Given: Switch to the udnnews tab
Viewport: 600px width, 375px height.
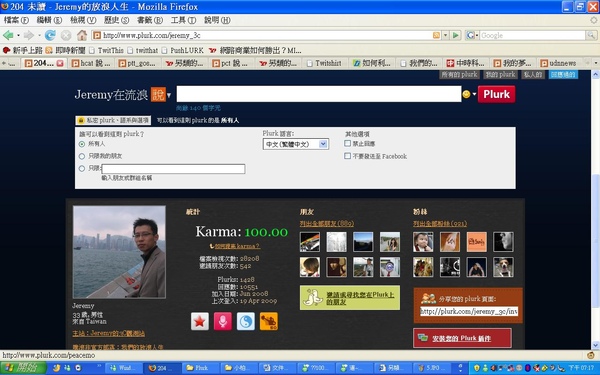Looking at the screenshot, I should [559, 63].
